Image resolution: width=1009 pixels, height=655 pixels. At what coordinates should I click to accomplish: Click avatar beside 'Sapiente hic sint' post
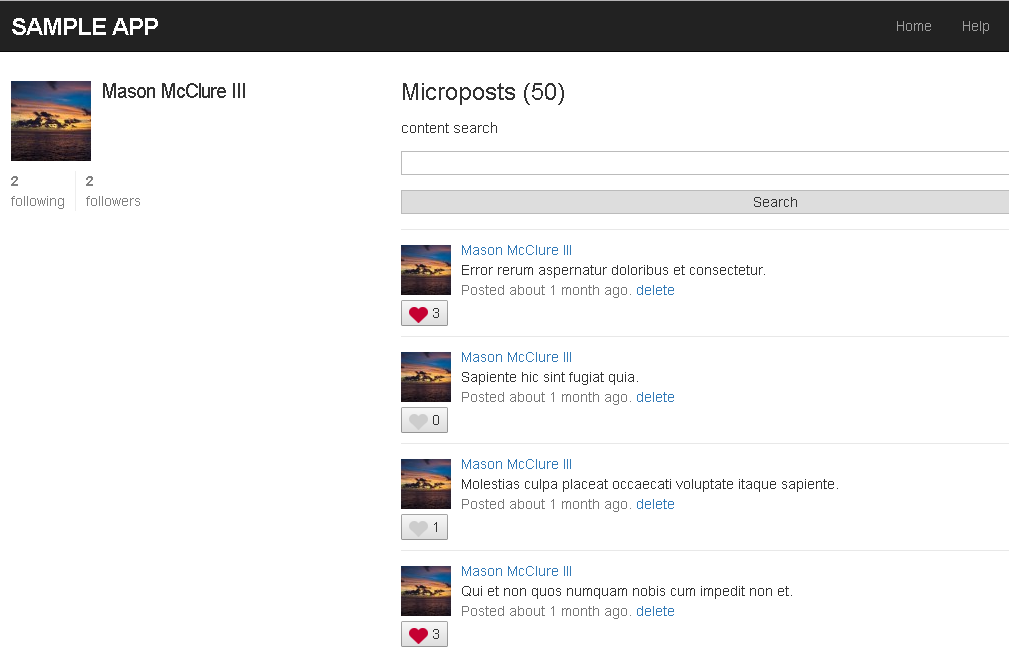(426, 376)
